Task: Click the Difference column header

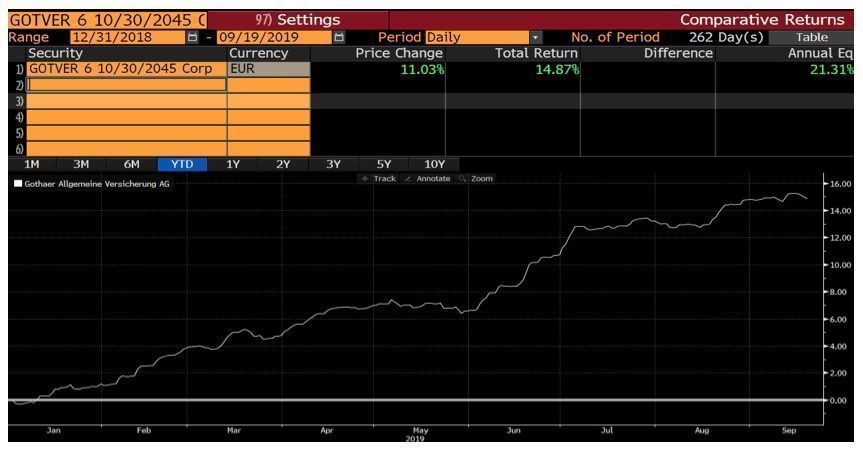Action: (x=679, y=53)
